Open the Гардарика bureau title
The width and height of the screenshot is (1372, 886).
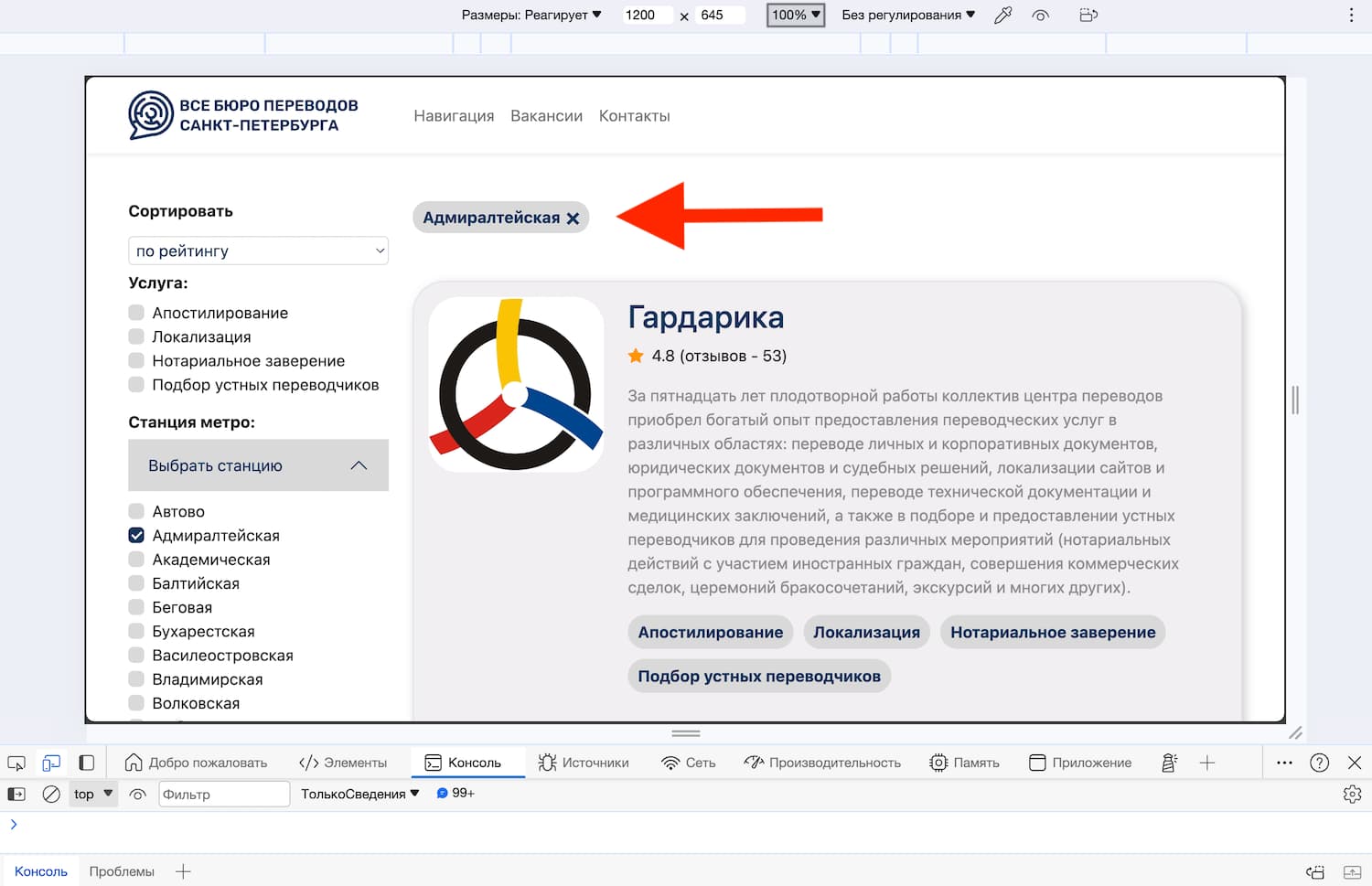(x=706, y=317)
